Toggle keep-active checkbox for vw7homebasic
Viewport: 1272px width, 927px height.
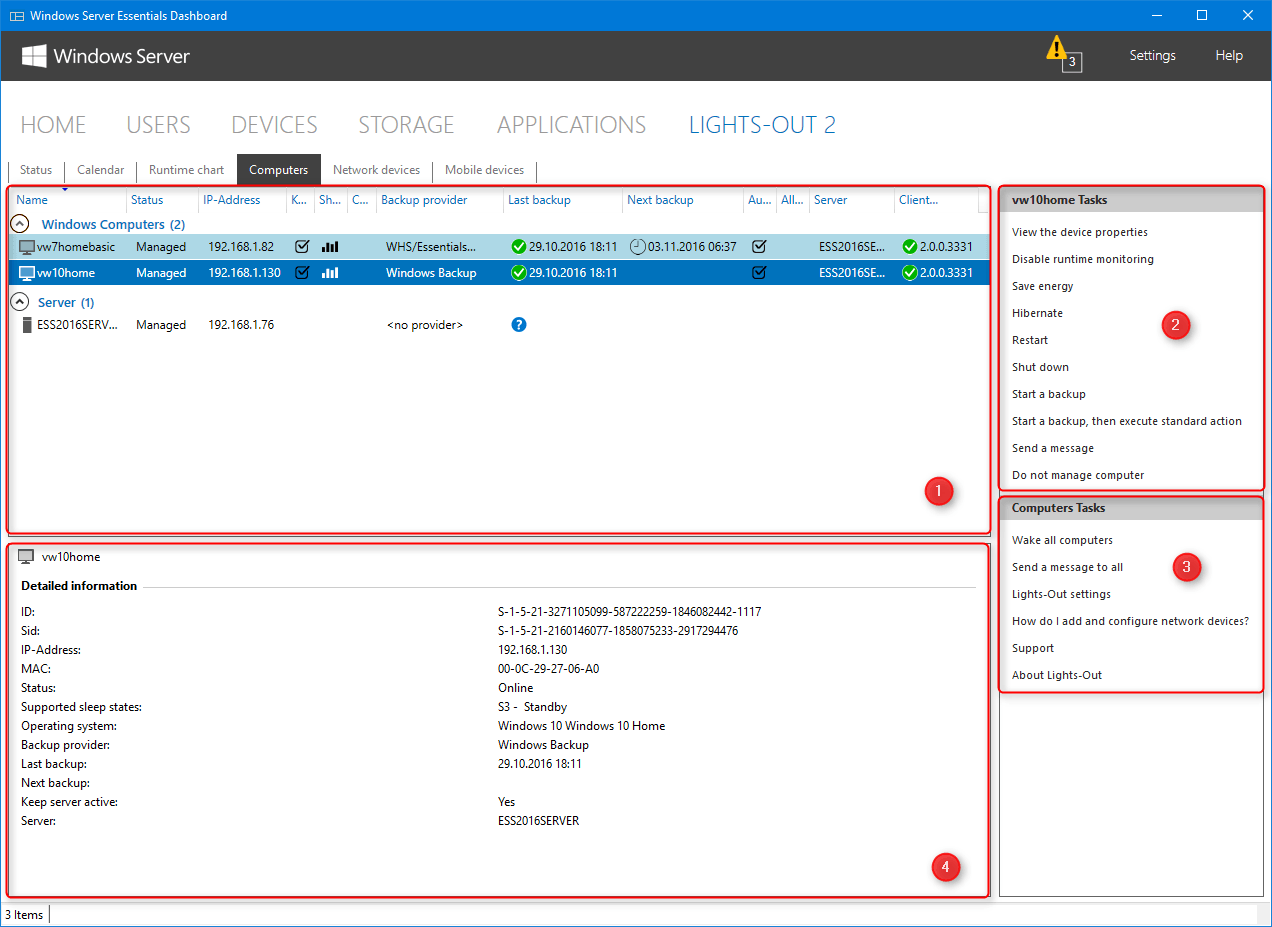coord(302,247)
